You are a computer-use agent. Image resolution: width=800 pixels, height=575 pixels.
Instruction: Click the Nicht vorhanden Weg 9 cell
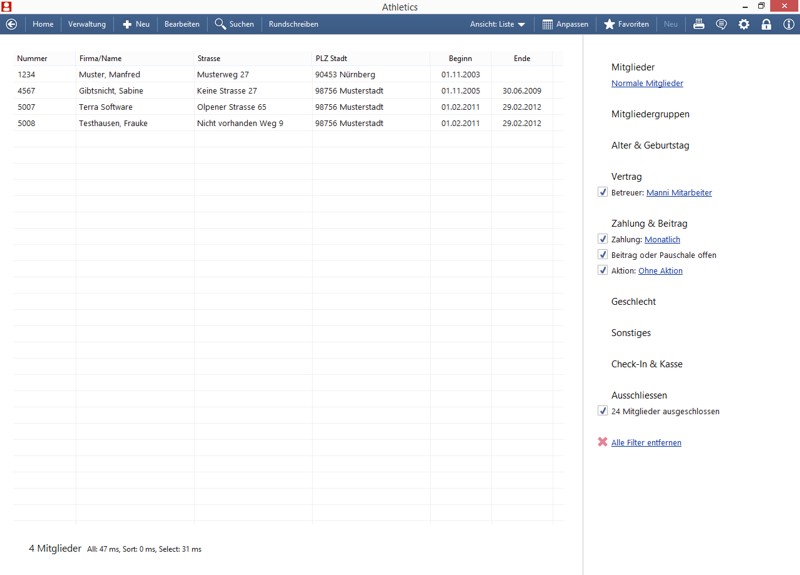(240, 123)
